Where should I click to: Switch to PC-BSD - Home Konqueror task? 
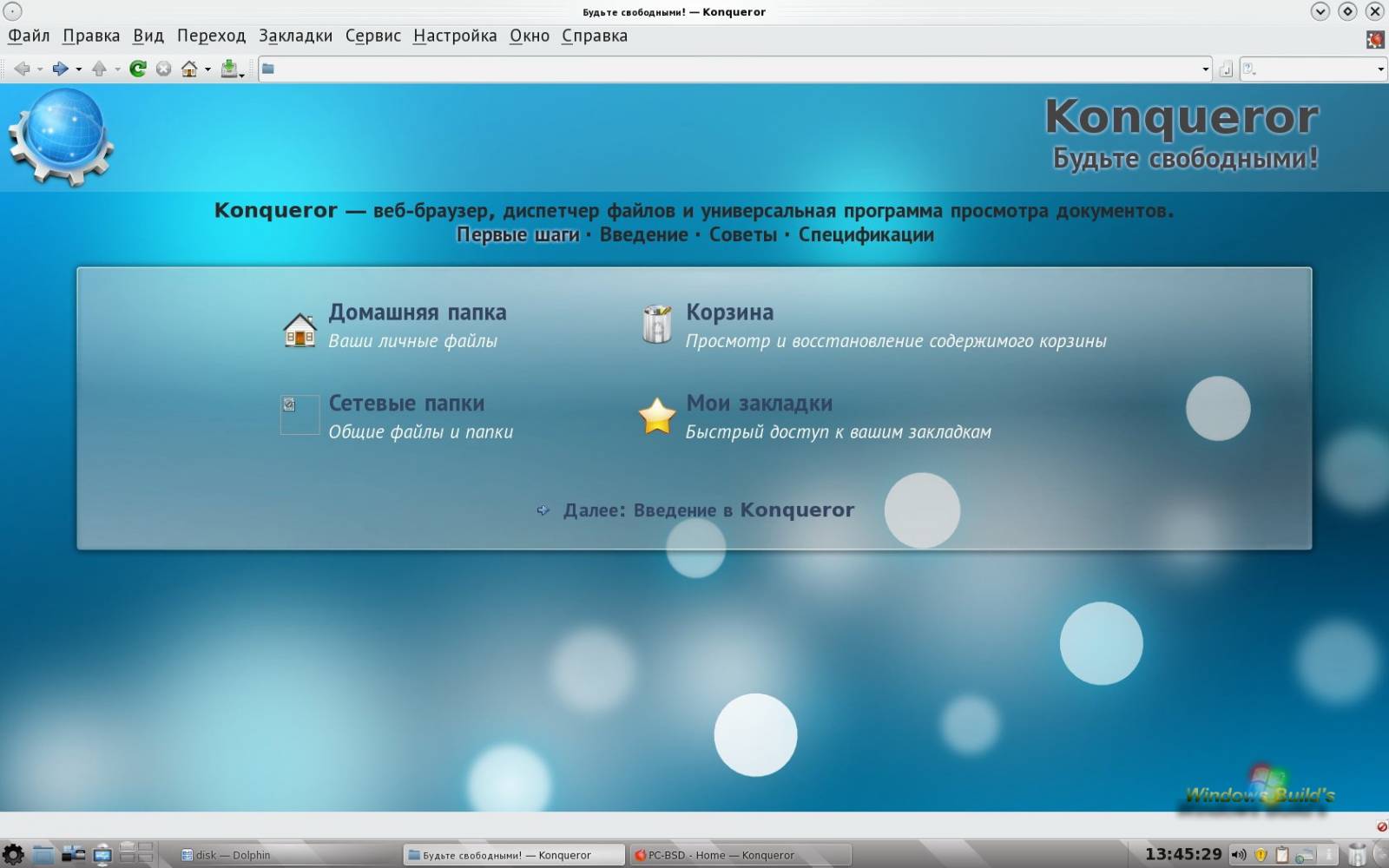(741, 855)
